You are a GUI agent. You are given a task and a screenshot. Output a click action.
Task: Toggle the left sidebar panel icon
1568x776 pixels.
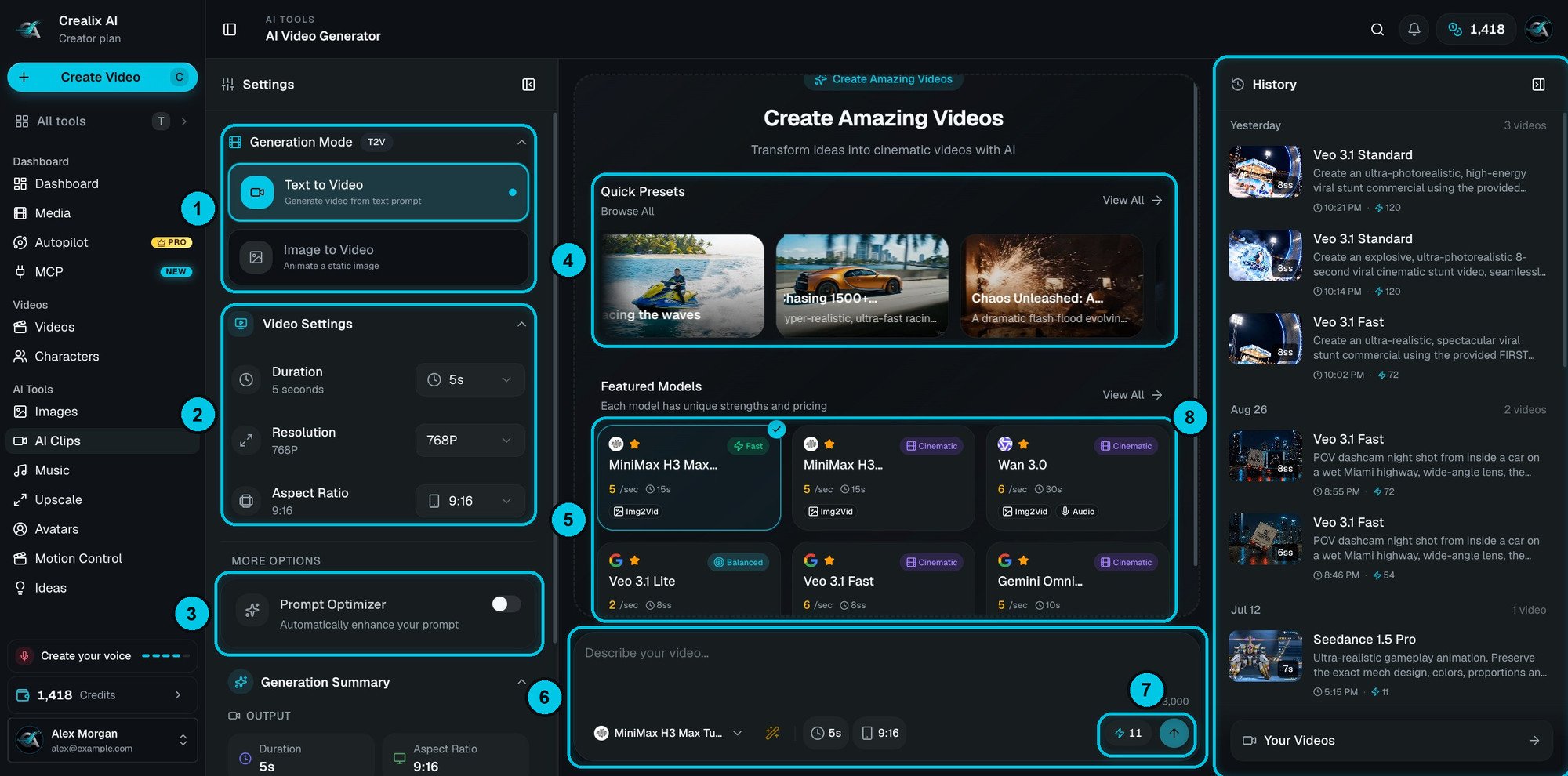click(230, 29)
